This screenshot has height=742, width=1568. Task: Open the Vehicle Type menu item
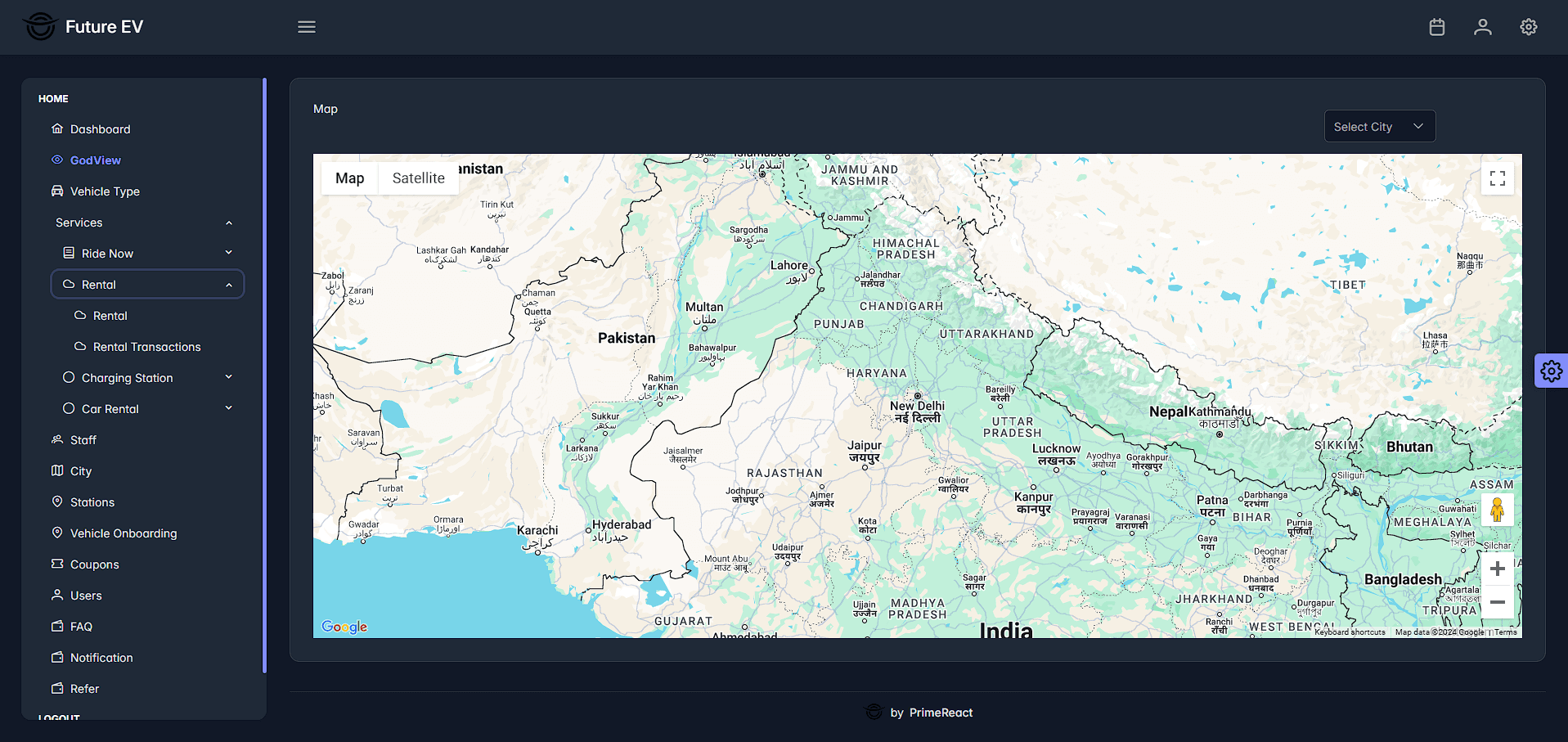point(147,191)
